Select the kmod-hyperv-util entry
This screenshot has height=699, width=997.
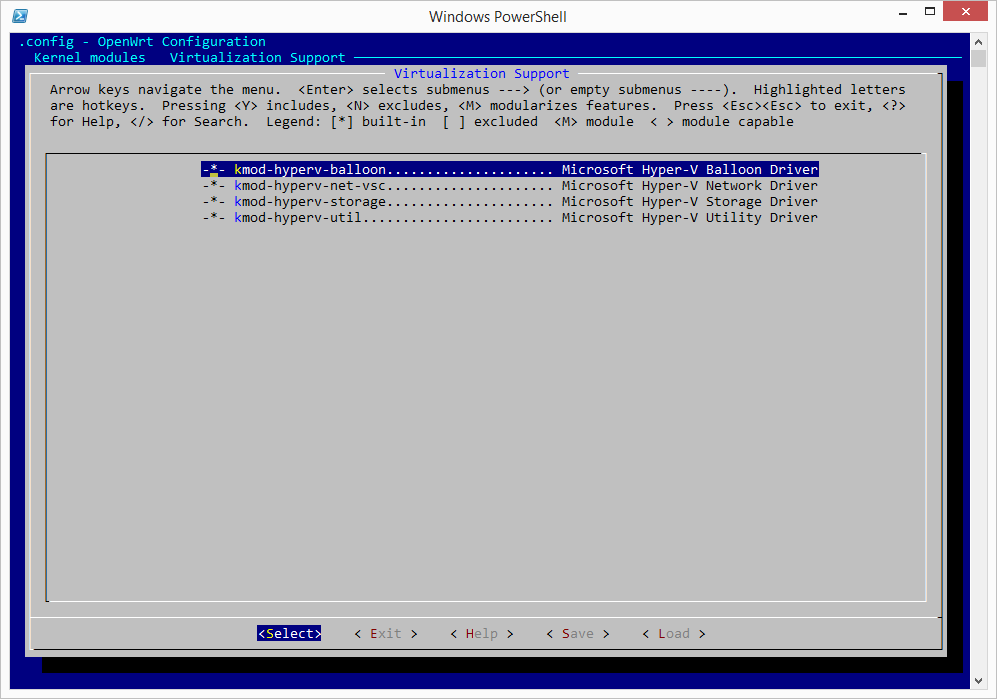tap(509, 218)
